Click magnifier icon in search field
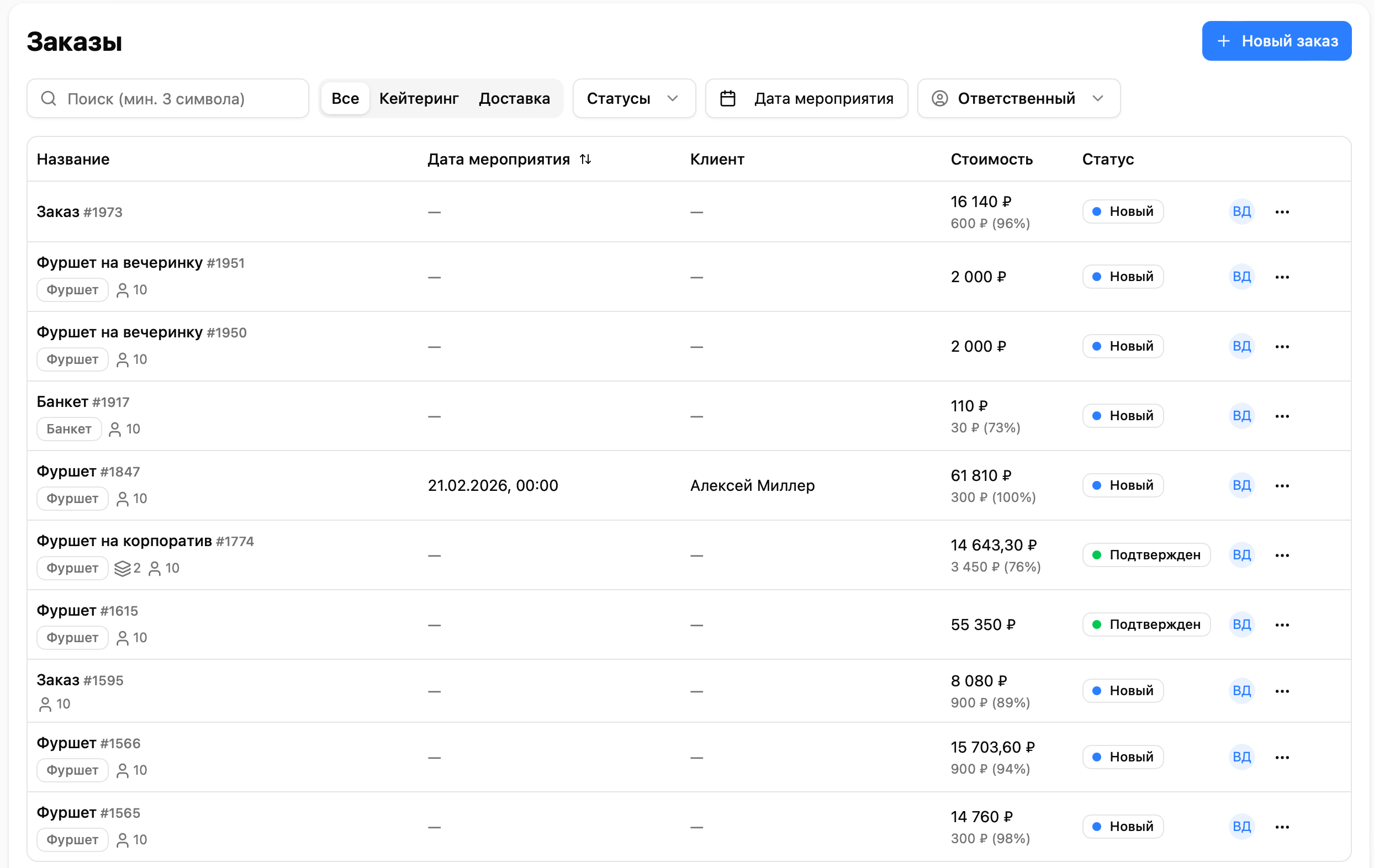This screenshot has height=868, width=1374. 49,99
